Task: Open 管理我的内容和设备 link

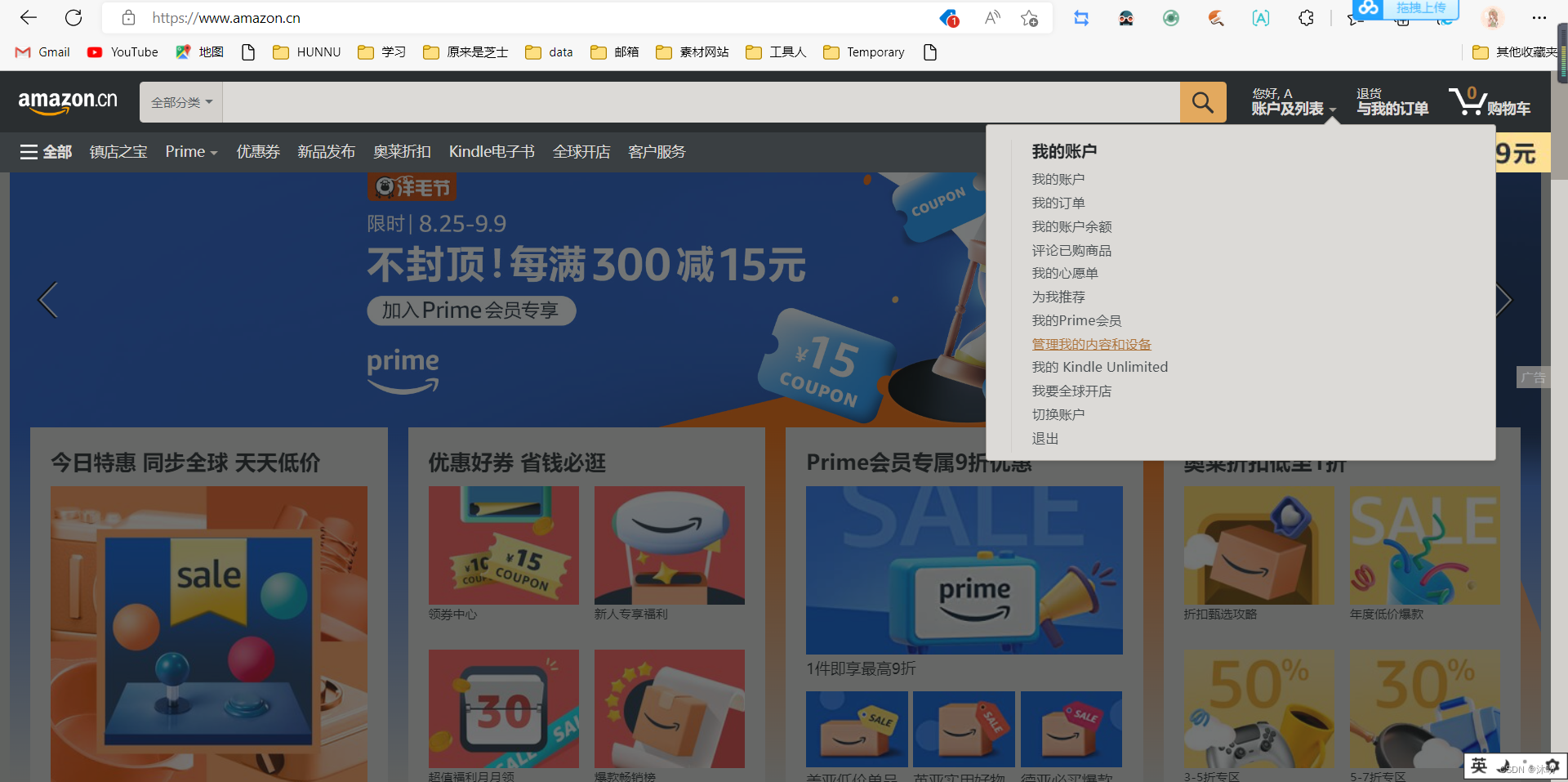Action: pos(1091,344)
